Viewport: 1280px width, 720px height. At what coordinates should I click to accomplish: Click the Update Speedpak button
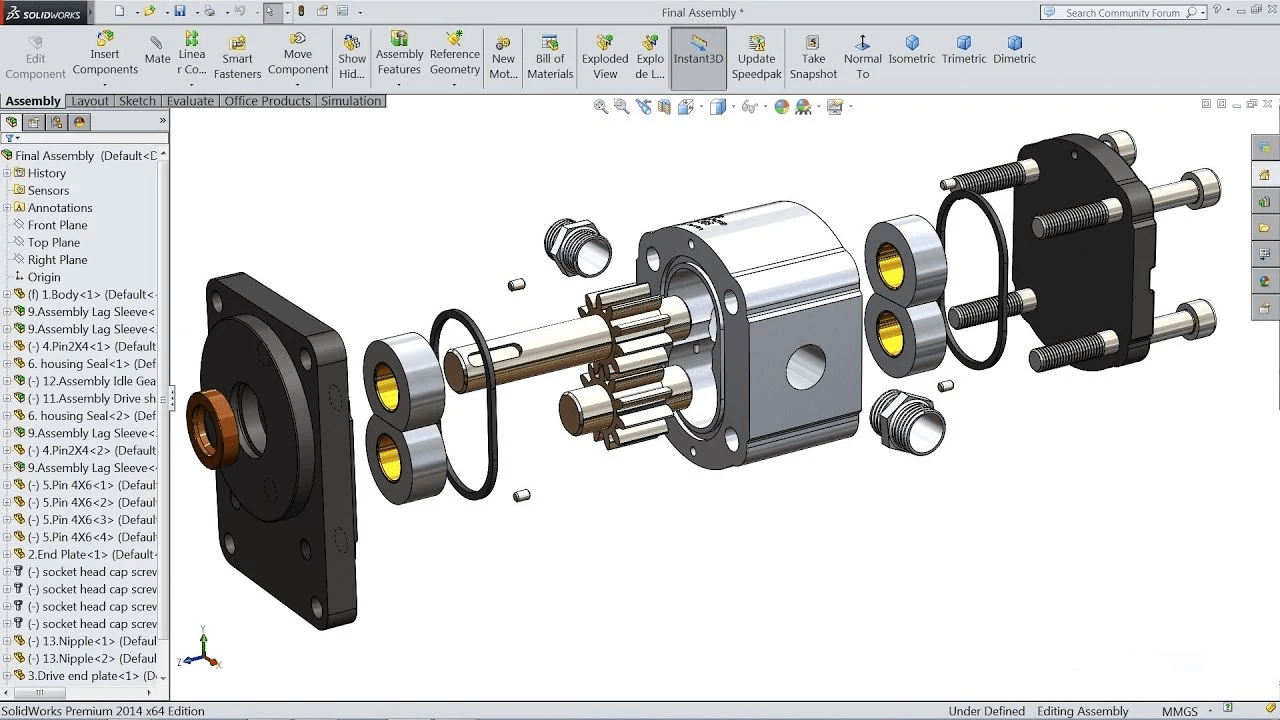pyautogui.click(x=756, y=50)
